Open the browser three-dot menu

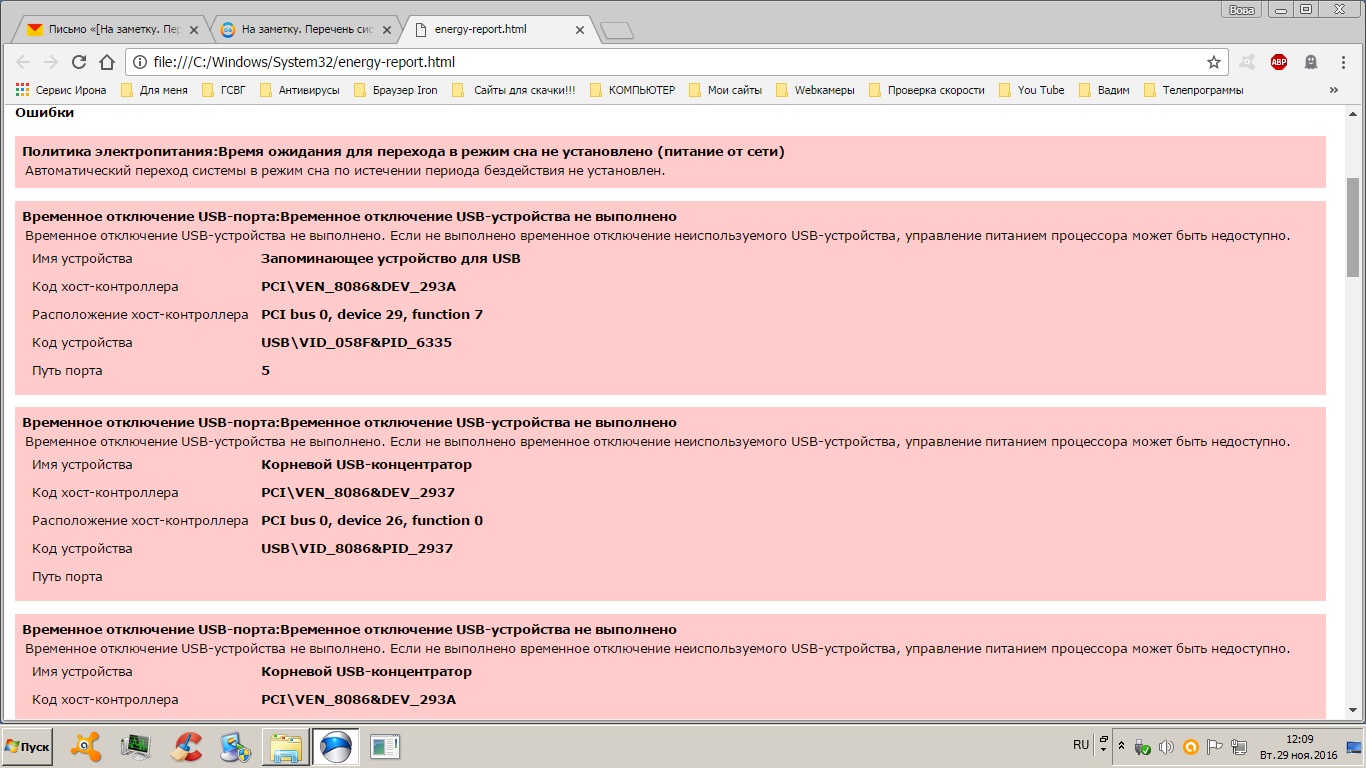pyautogui.click(x=1342, y=62)
